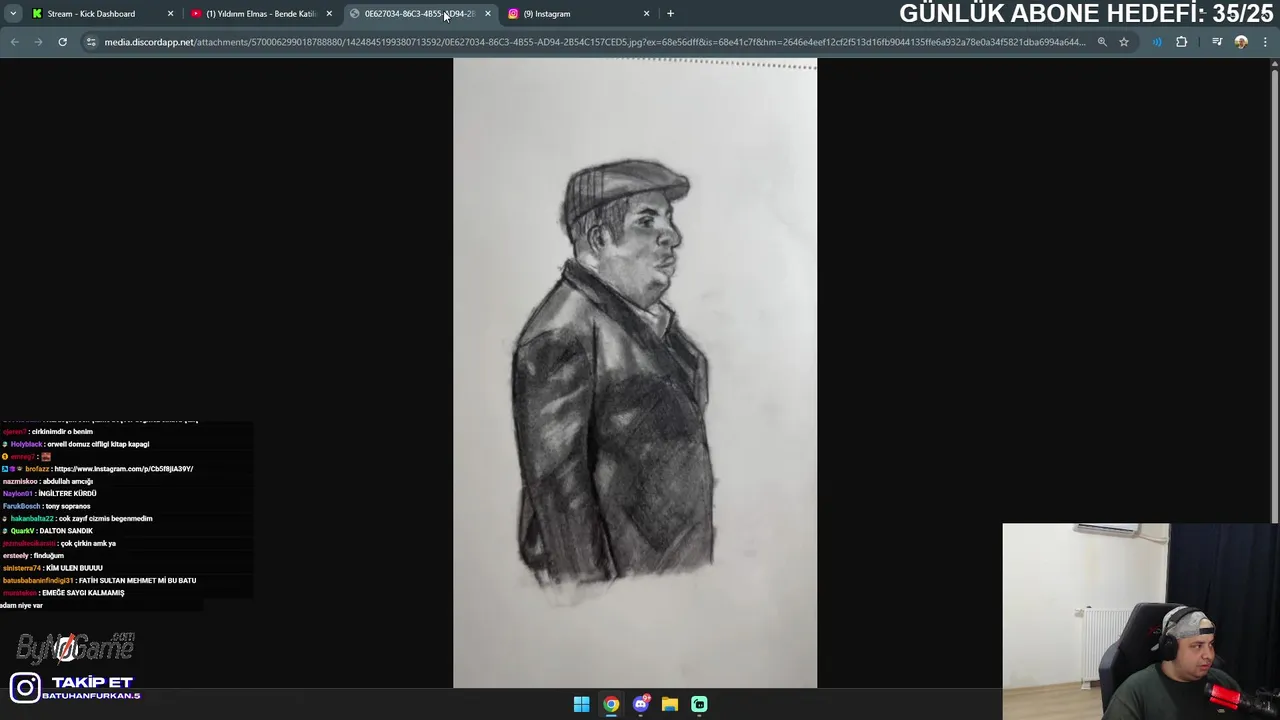The image size is (1280, 720).
Task: Click chat message 'EMEĞE SAYGI KALMAMIŞ'
Action: [x=82, y=593]
